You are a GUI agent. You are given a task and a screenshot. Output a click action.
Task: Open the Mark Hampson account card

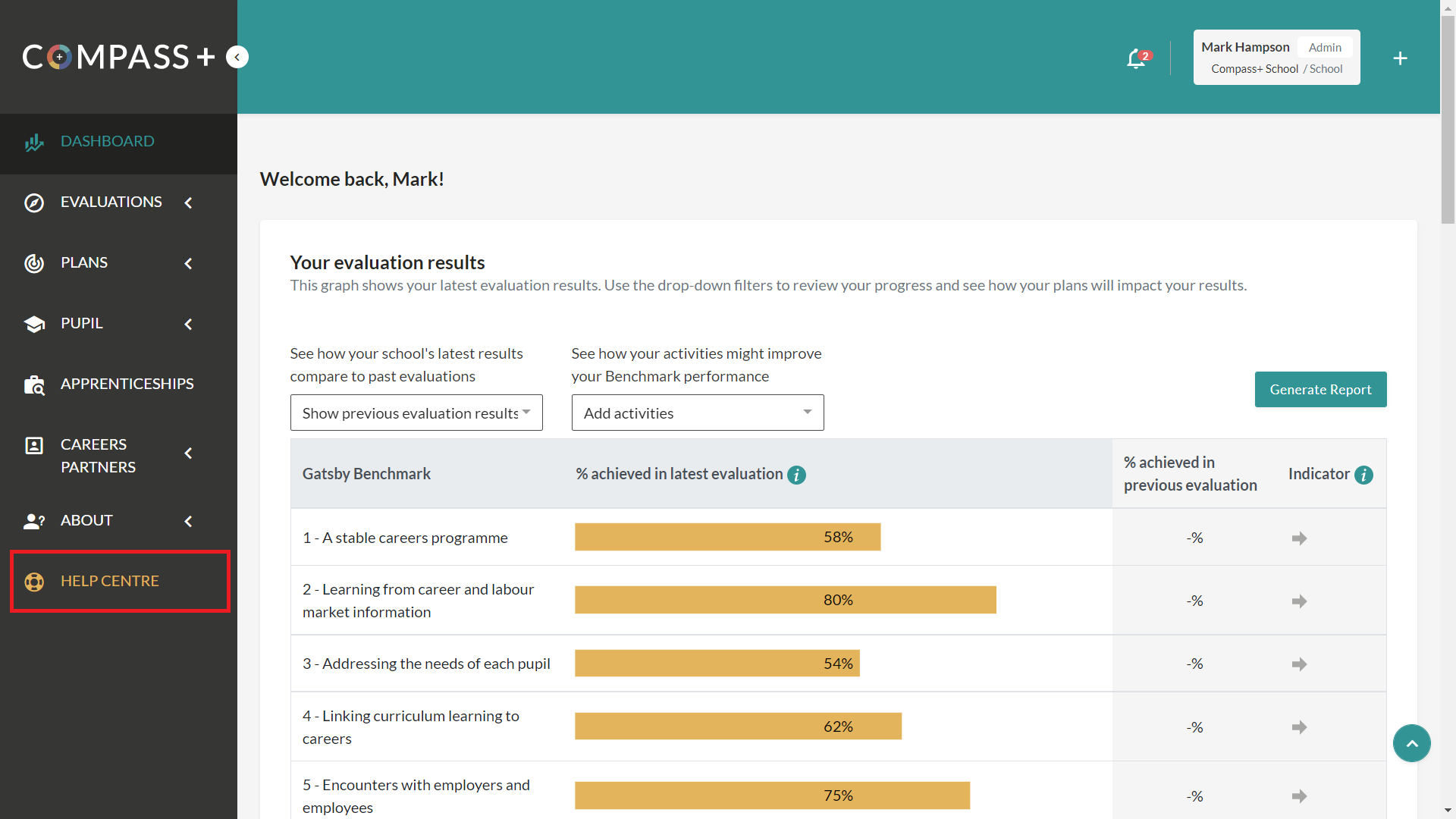click(1276, 58)
